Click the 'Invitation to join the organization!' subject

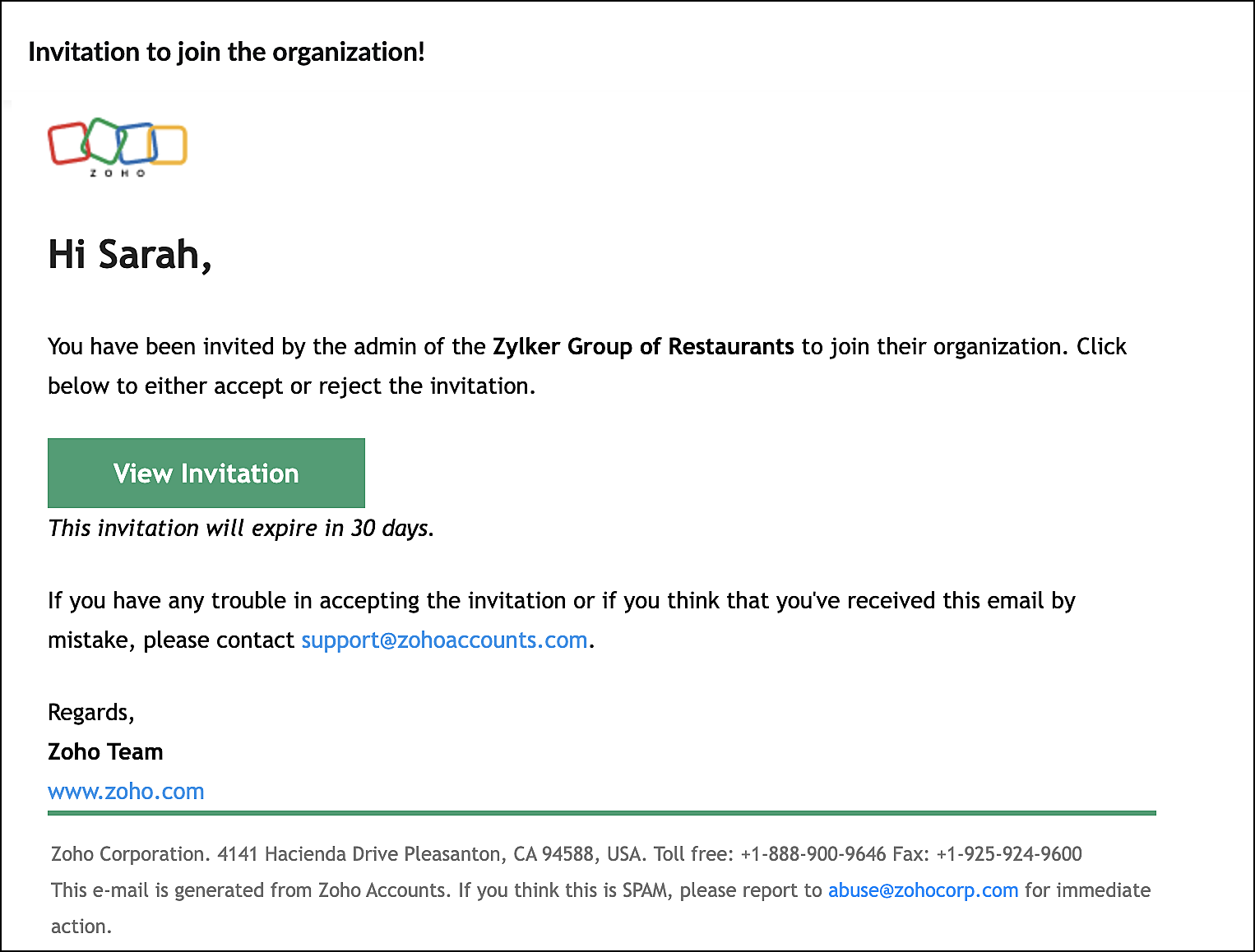(x=227, y=52)
